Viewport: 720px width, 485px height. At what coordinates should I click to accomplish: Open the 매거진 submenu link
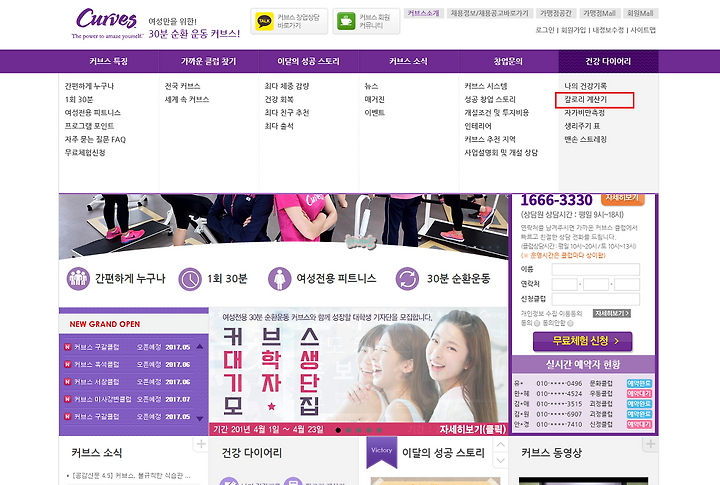(x=374, y=100)
